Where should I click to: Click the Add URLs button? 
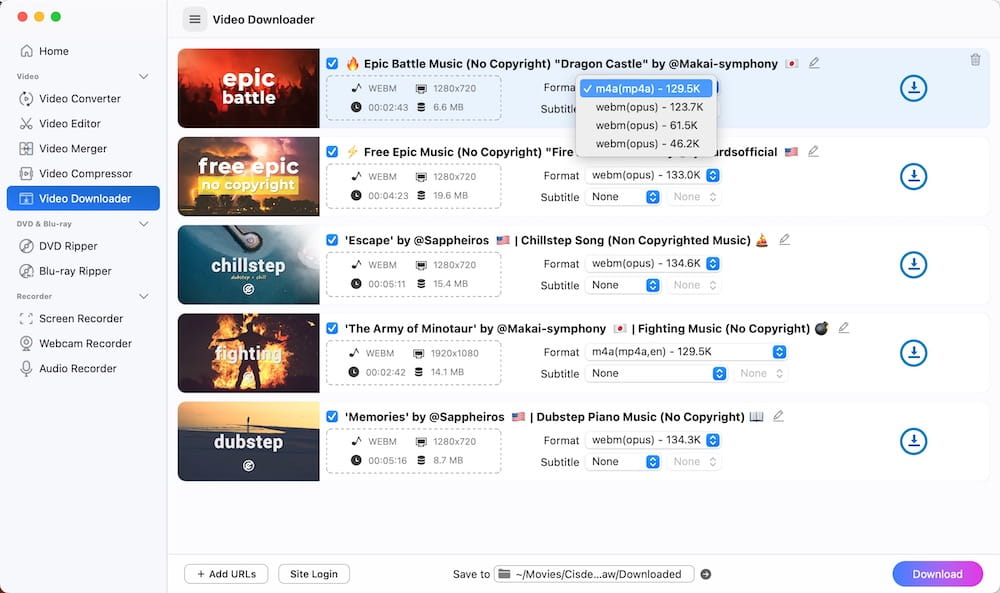coord(226,574)
